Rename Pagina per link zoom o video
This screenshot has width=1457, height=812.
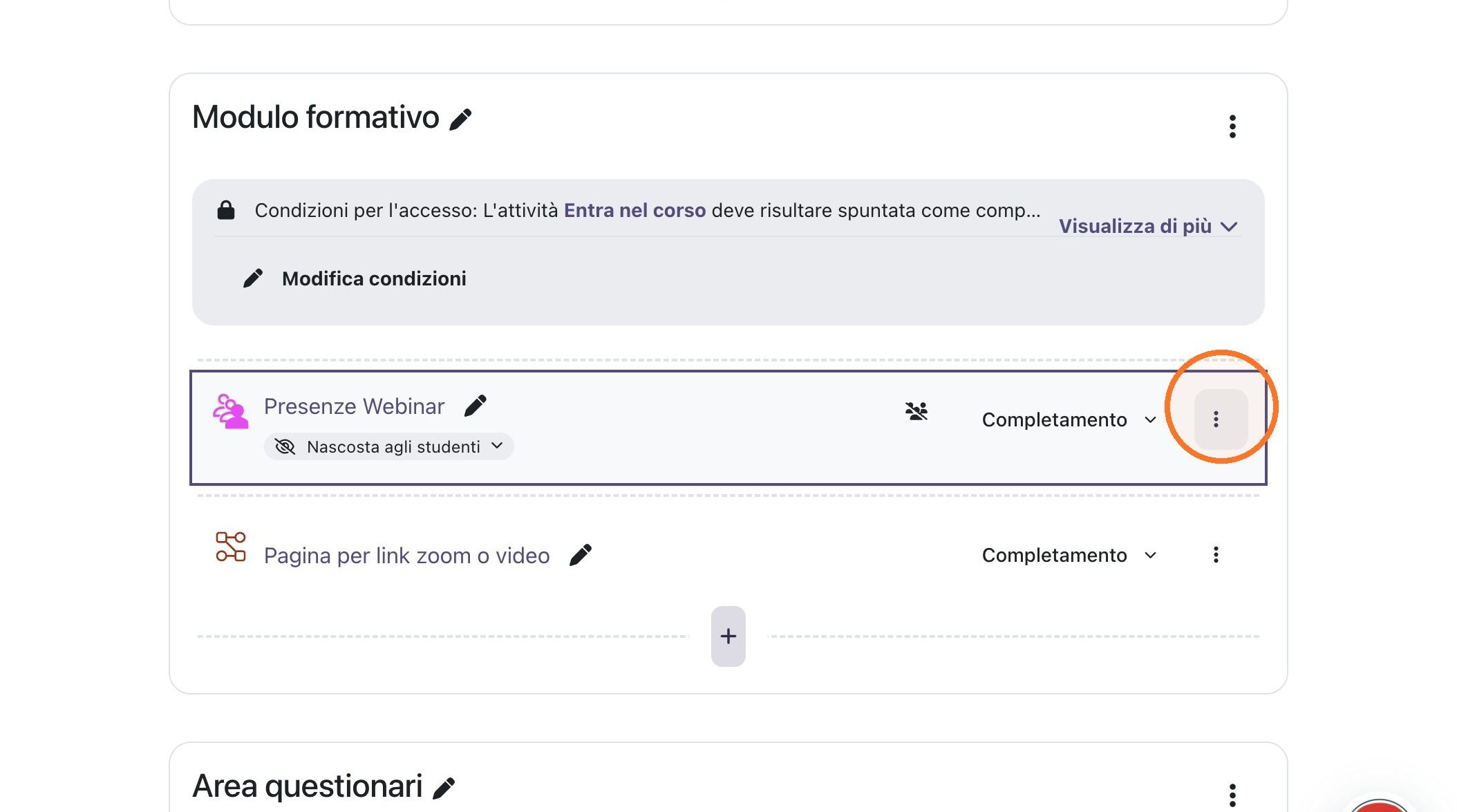[581, 555]
